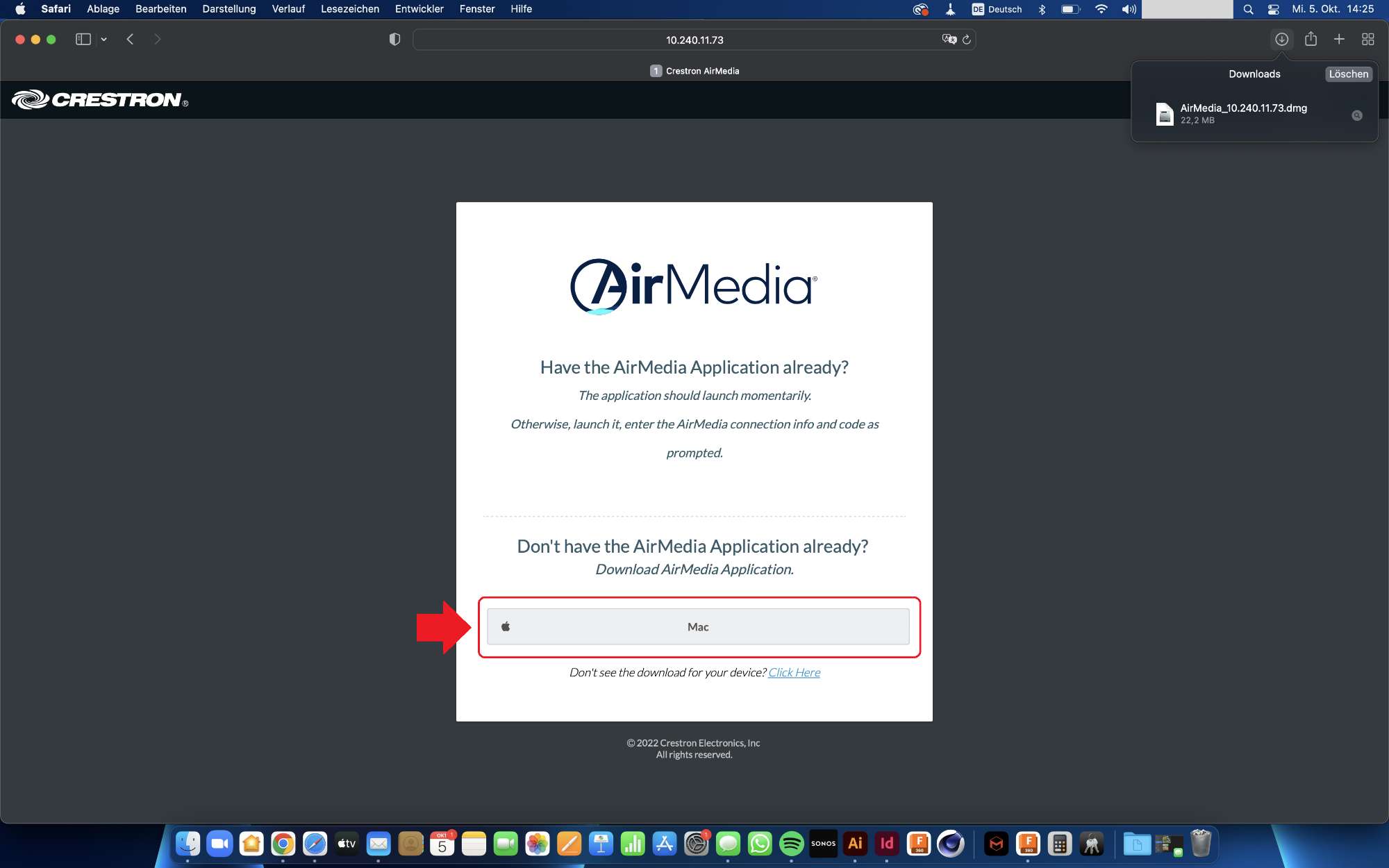Click the translate icon in address bar
1389x868 pixels.
tap(949, 40)
